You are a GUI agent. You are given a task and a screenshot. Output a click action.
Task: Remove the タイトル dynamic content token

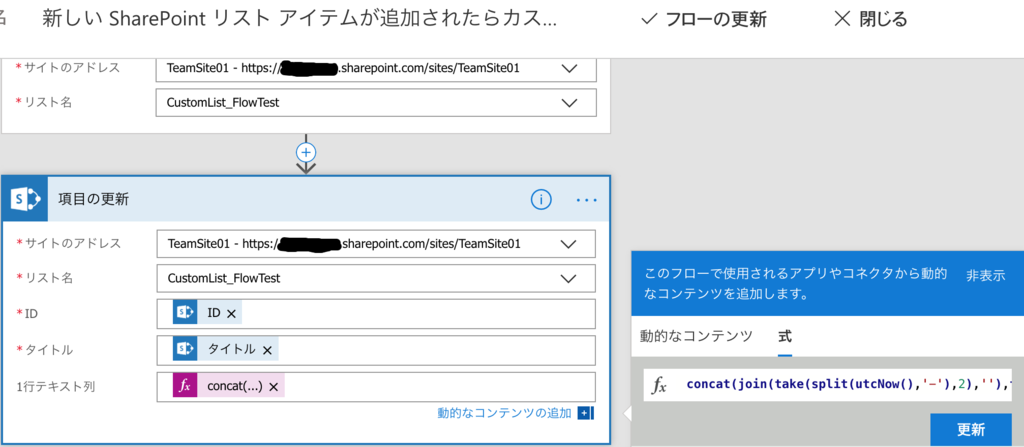[x=266, y=350]
